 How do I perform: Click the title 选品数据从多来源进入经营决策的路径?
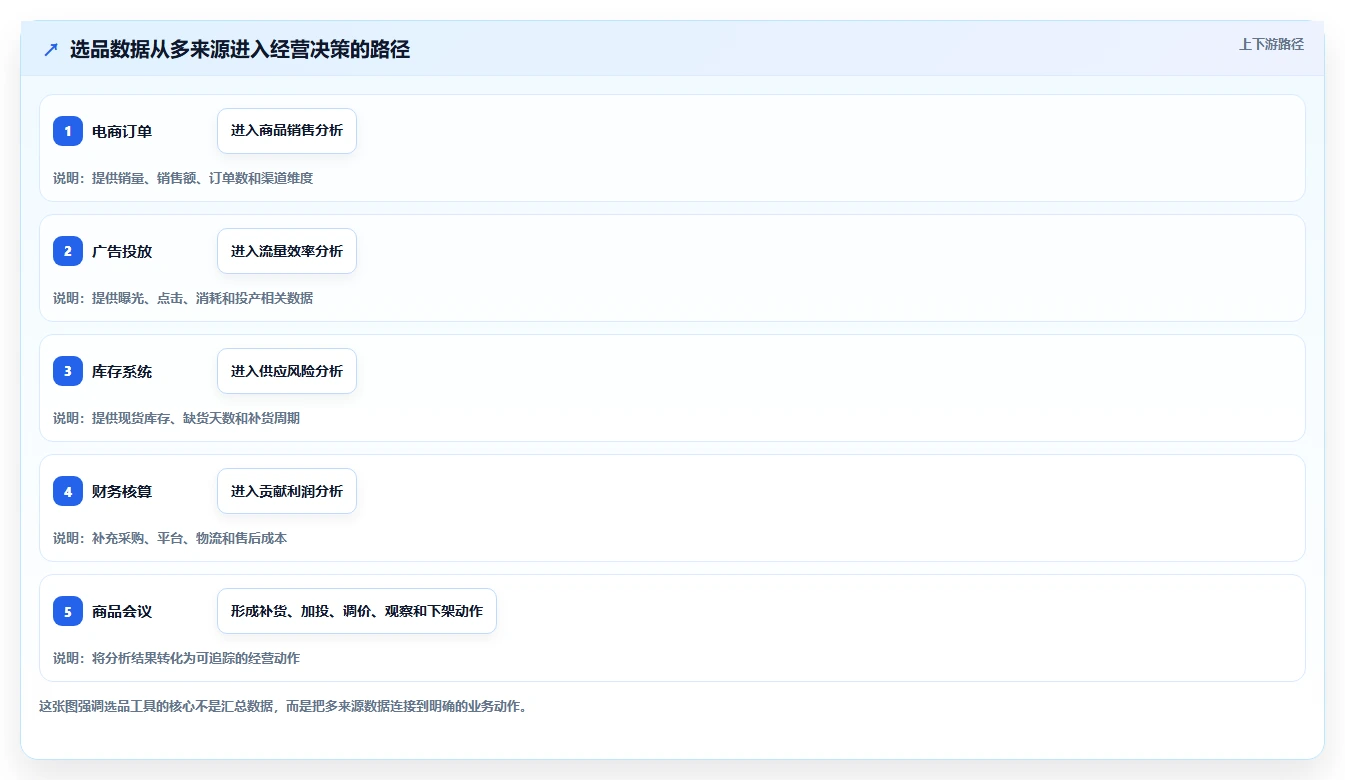point(240,49)
